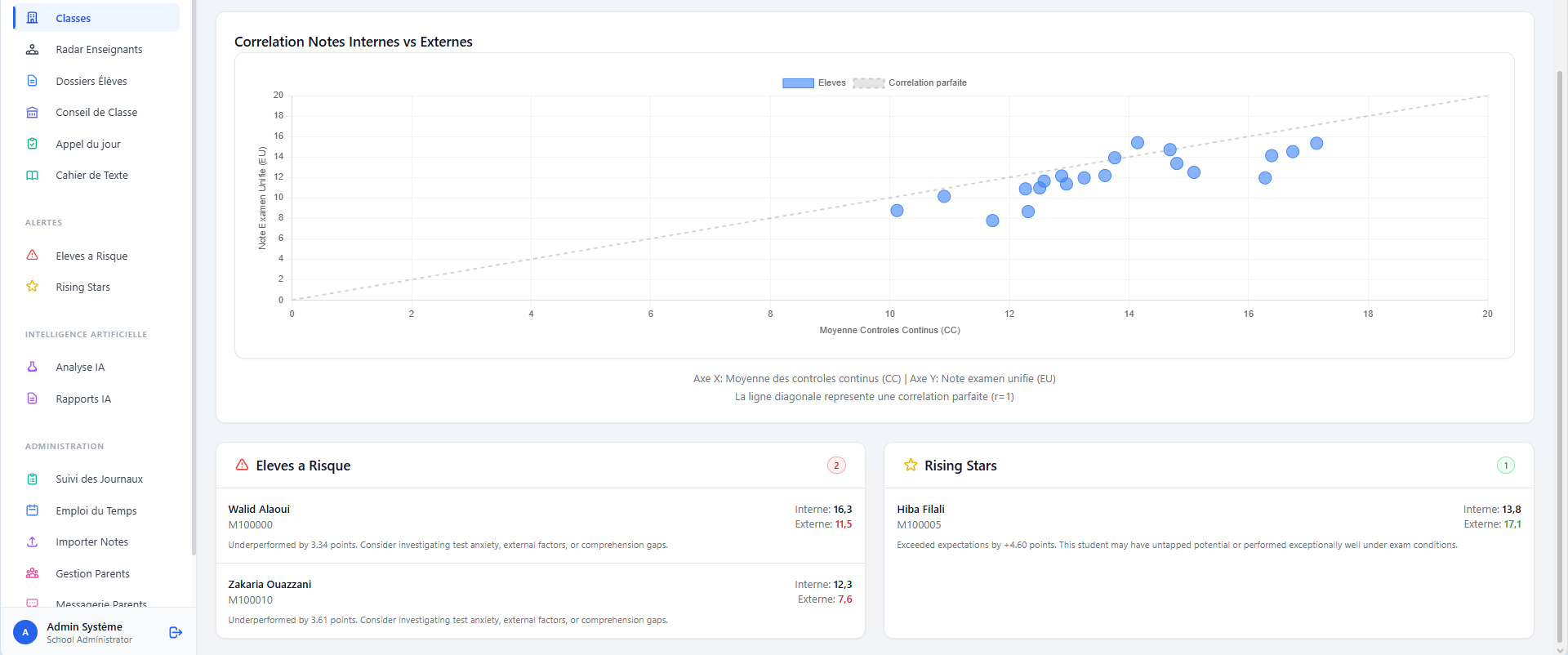Click the Appel du jour clipboard icon
1568x655 pixels.
(x=33, y=144)
